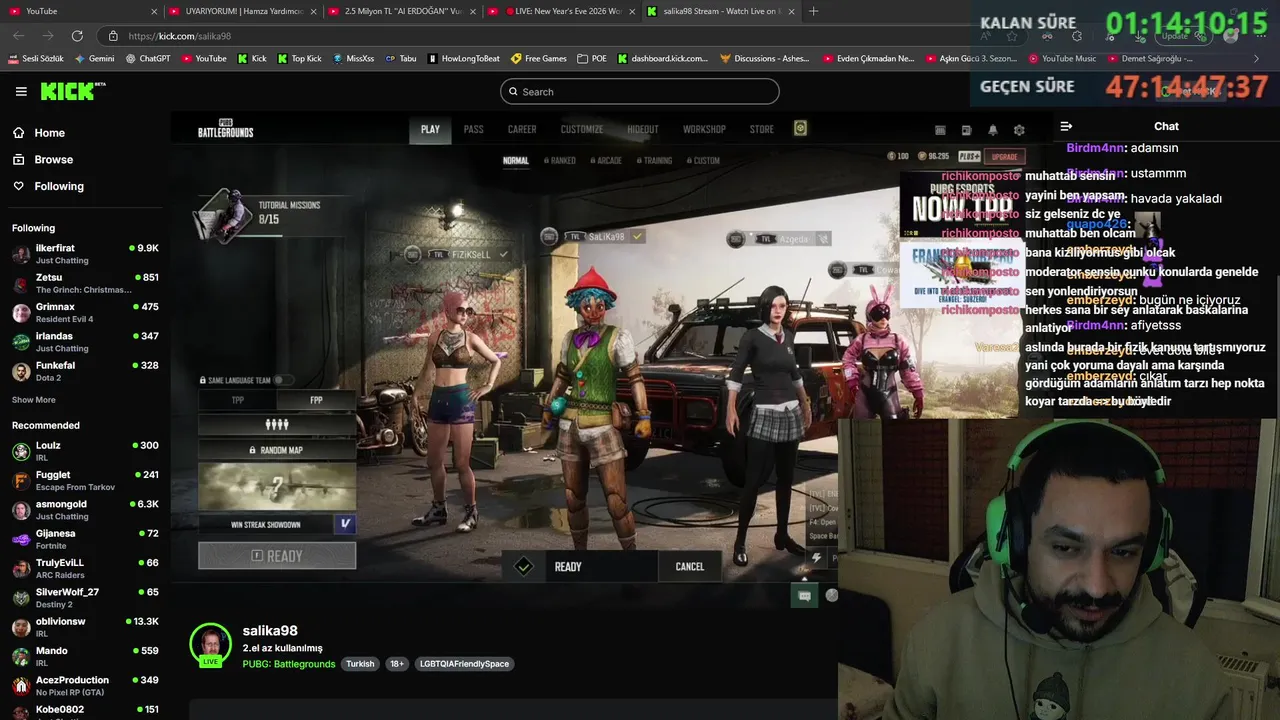Open the CUSTOMIZE tab
1280x720 pixels.
pos(582,129)
